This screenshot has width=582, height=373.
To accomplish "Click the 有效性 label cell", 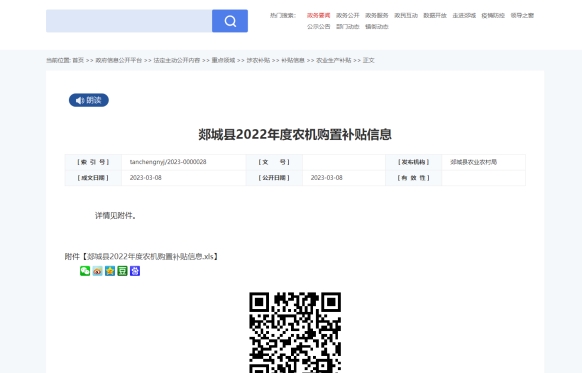I will point(413,178).
